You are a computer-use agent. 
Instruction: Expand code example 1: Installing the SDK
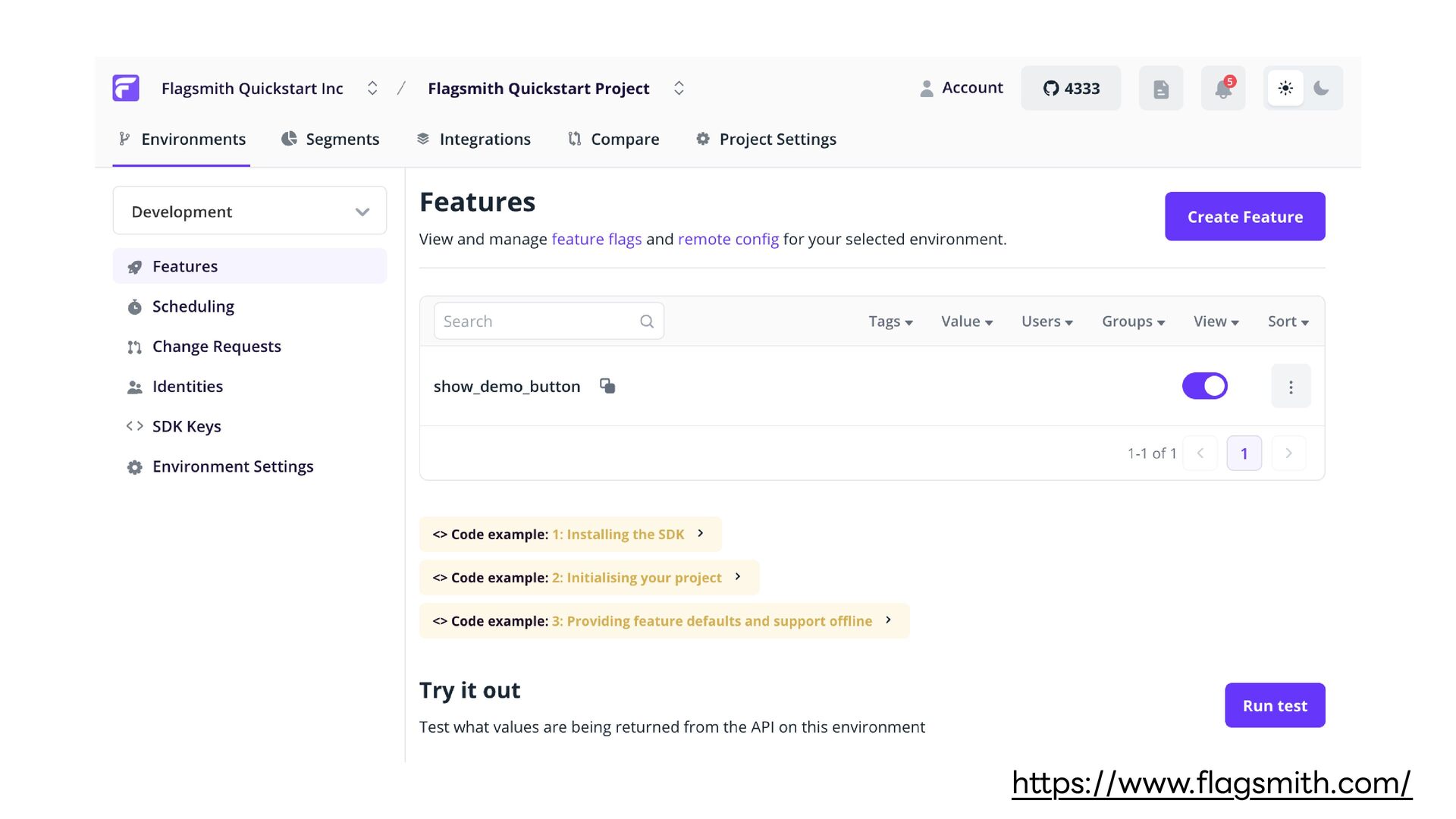point(570,535)
